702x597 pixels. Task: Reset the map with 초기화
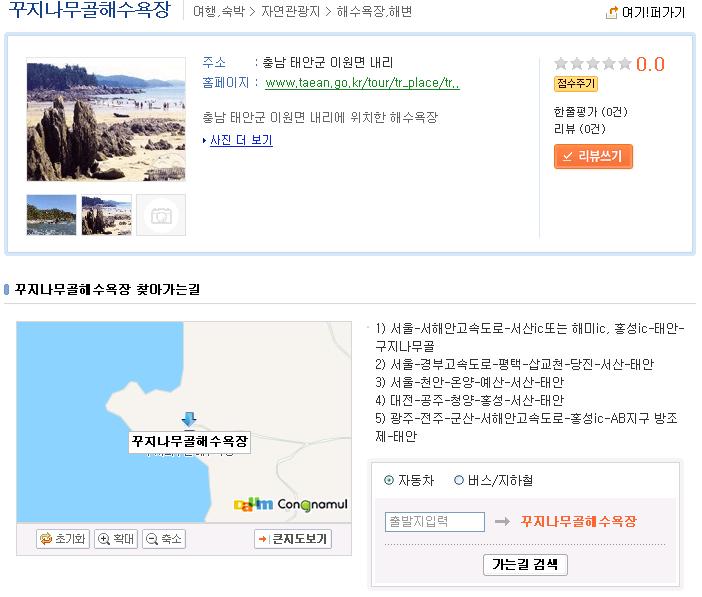63,538
